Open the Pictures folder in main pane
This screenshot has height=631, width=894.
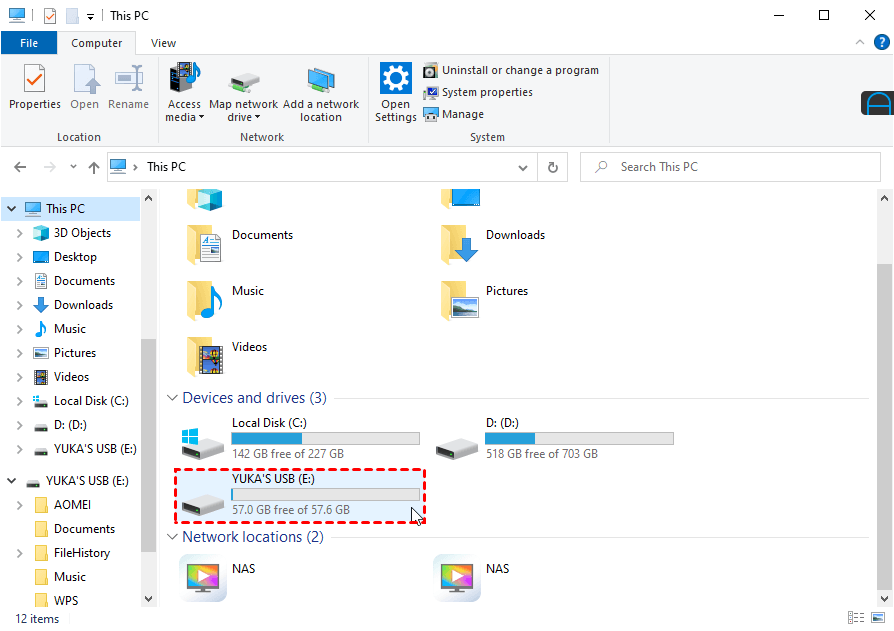pyautogui.click(x=485, y=299)
